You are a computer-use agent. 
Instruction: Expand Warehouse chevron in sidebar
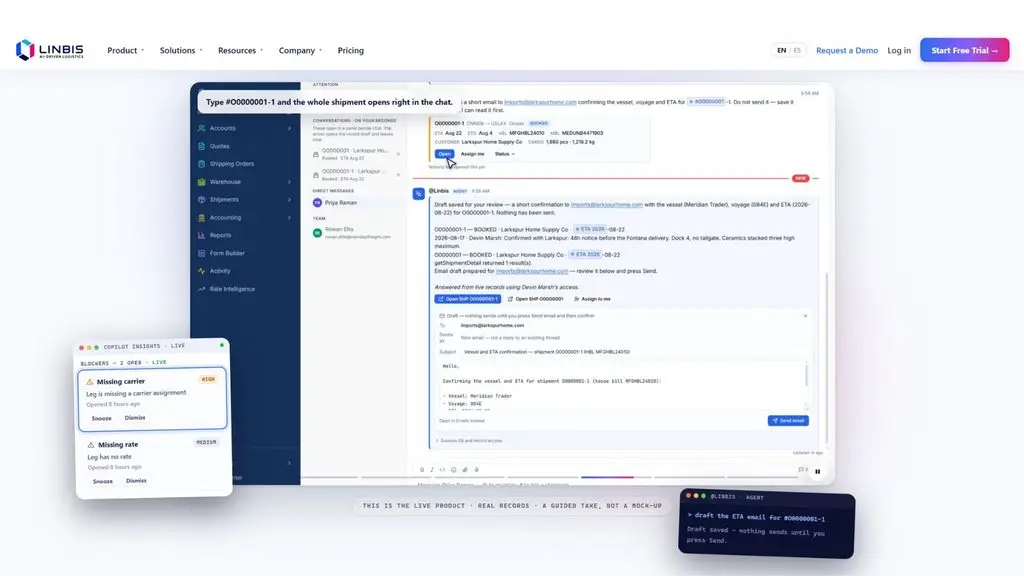click(289, 182)
